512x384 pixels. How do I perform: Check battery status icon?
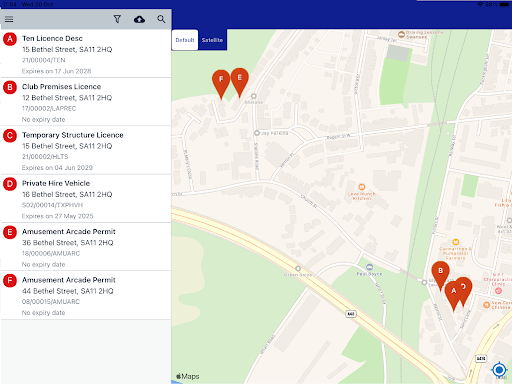pyautogui.click(x=504, y=4)
